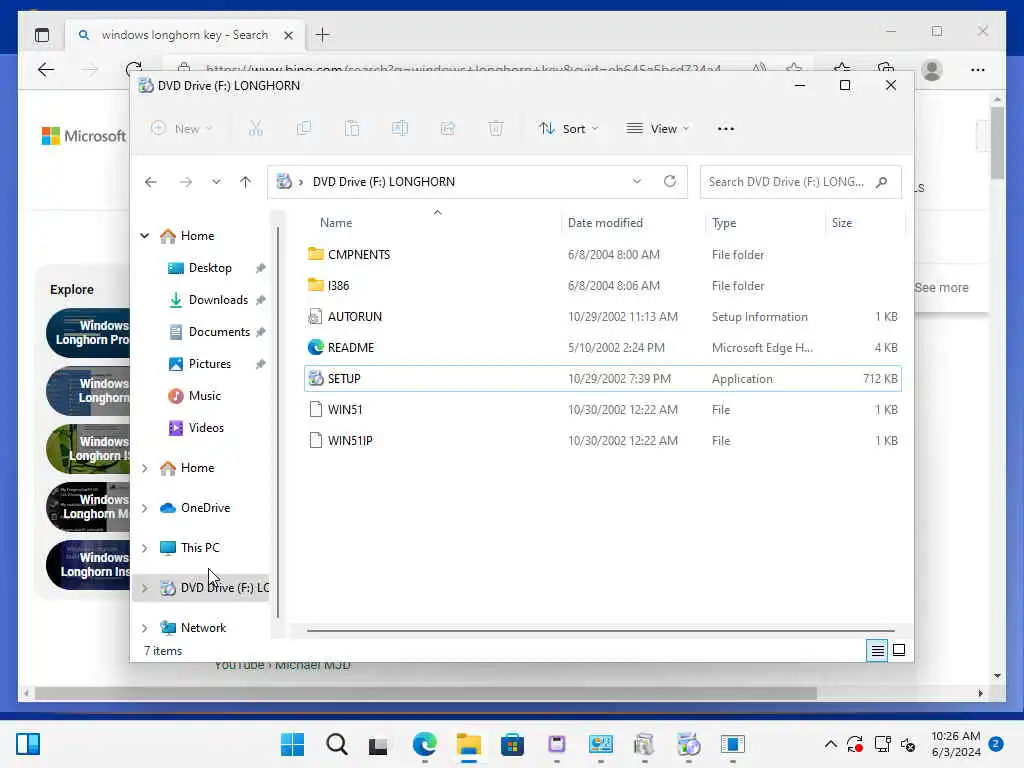Select the SETUP application
Viewport: 1024px width, 768px height.
click(x=602, y=379)
